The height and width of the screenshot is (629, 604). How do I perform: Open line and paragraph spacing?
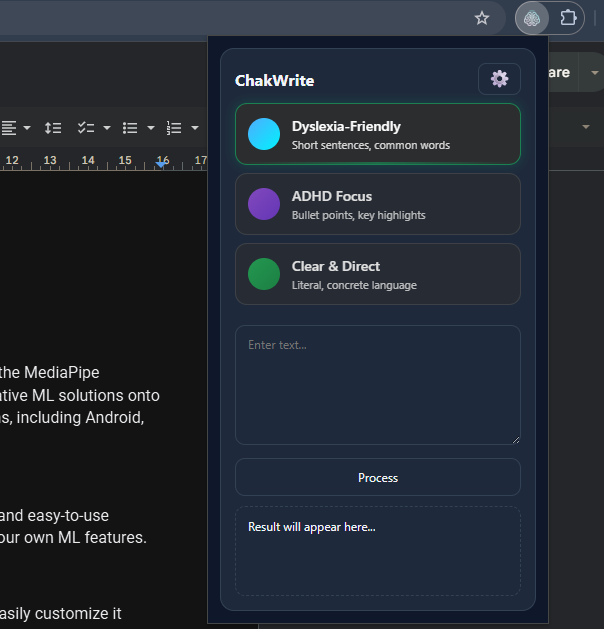(53, 128)
